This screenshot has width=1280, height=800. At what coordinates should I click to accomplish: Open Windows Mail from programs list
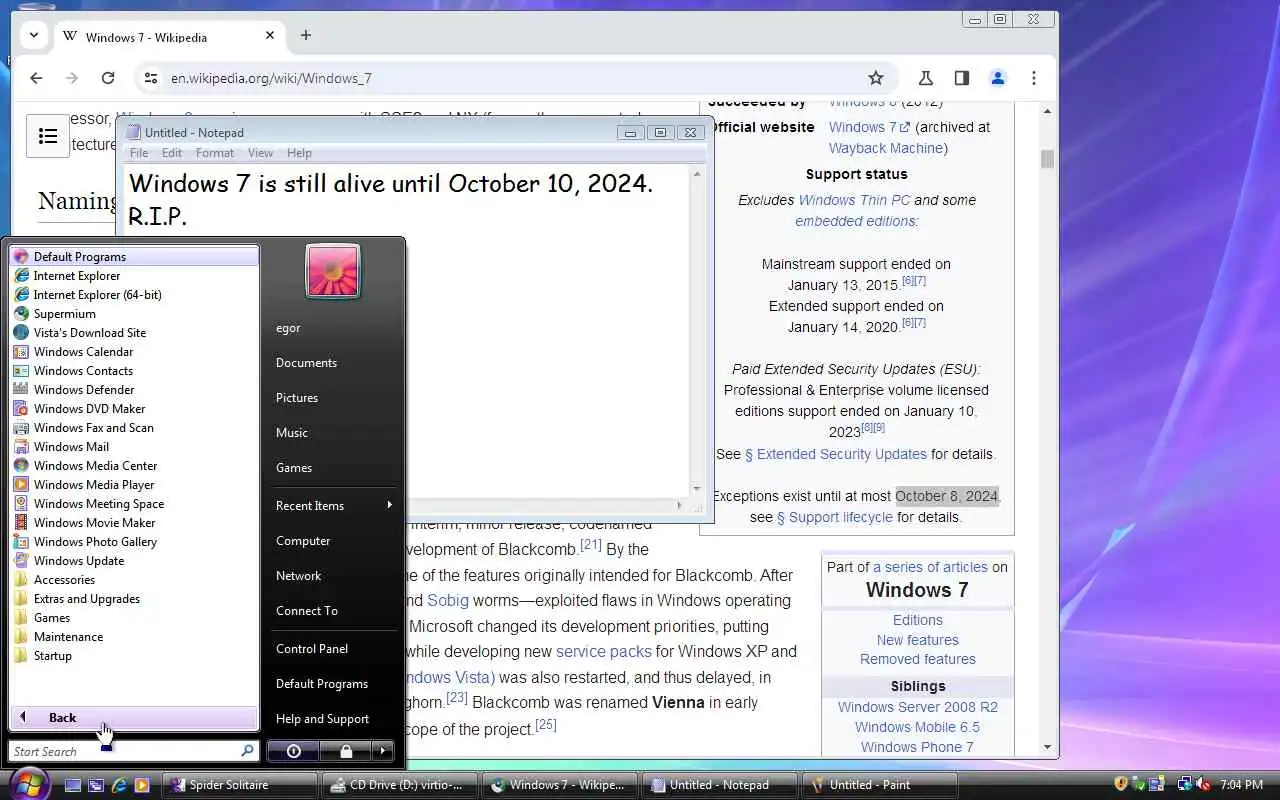134,447
